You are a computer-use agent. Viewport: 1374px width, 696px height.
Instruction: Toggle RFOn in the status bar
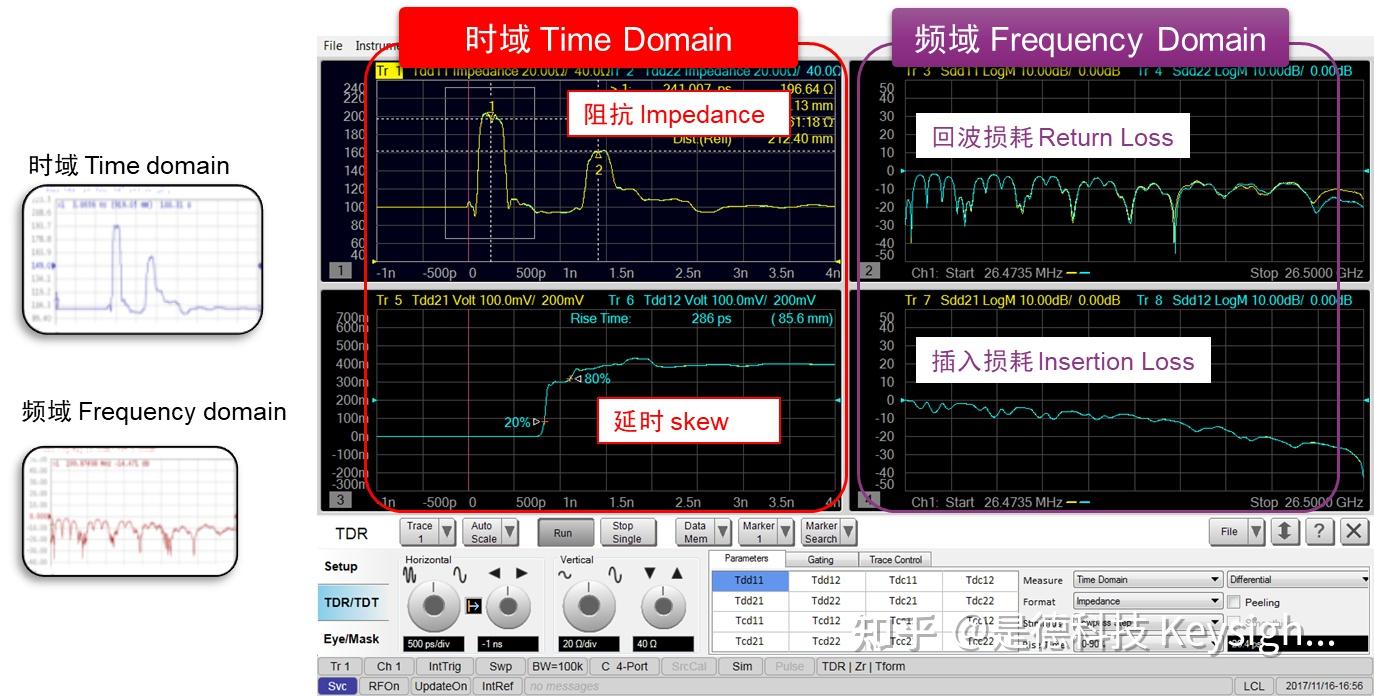(x=382, y=686)
